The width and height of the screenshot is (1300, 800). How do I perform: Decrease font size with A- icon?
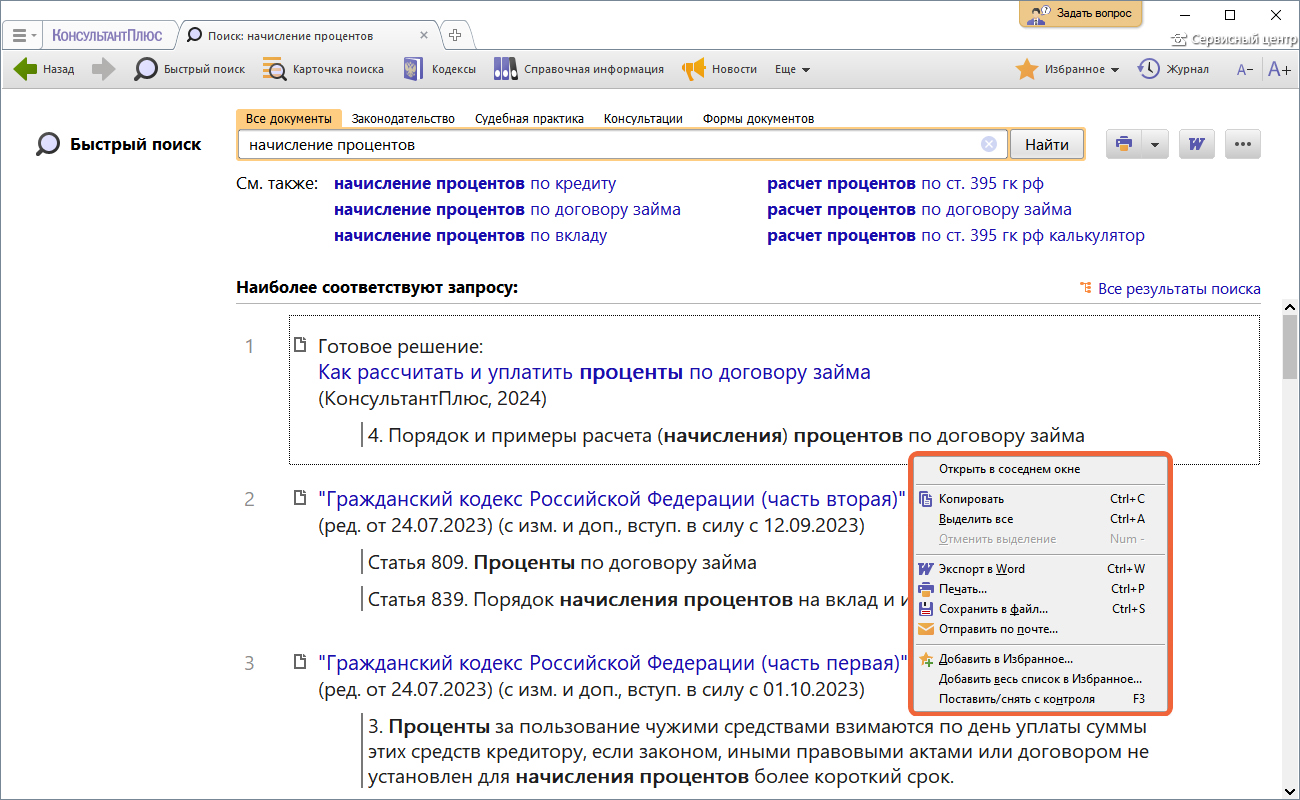click(x=1245, y=69)
